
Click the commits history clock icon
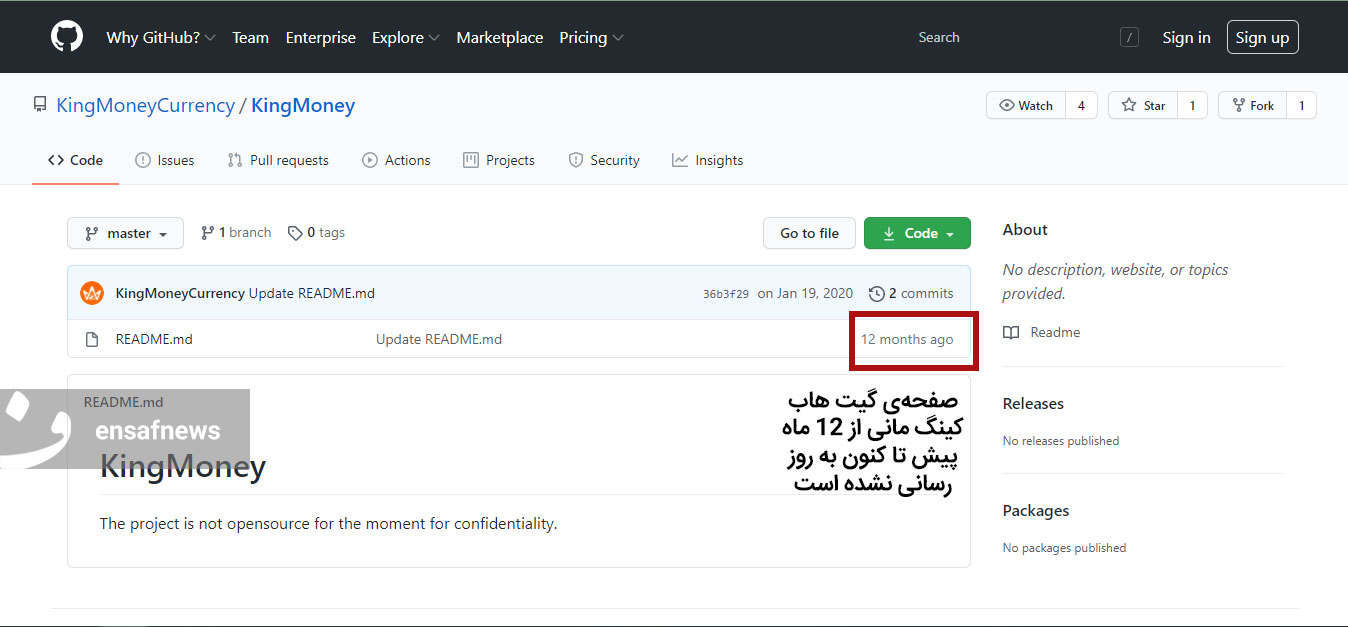876,293
